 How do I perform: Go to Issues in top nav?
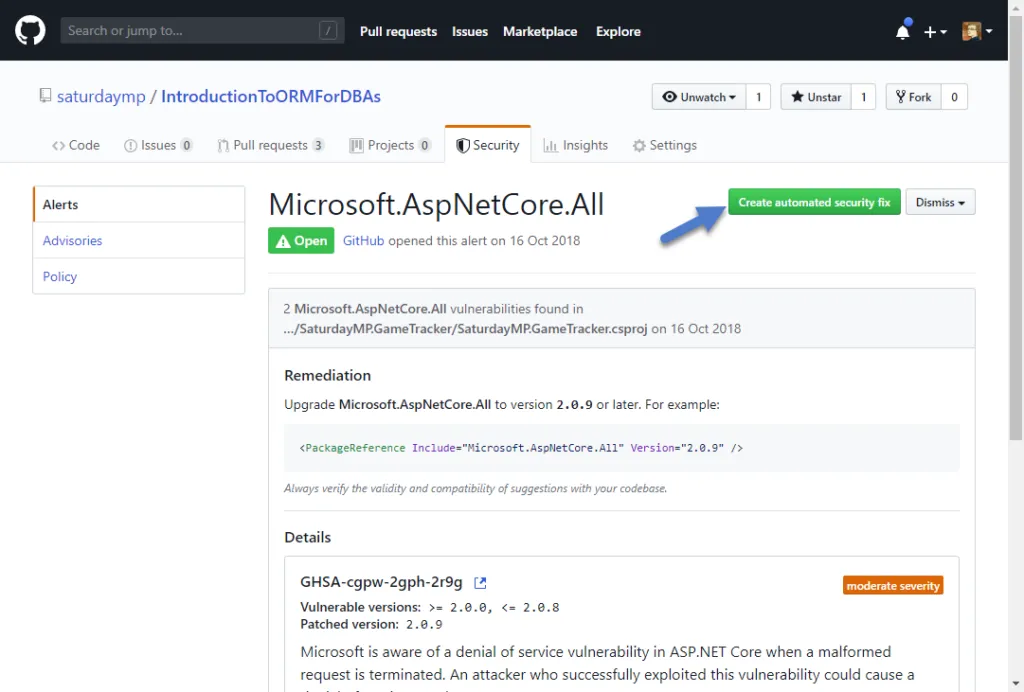[470, 31]
